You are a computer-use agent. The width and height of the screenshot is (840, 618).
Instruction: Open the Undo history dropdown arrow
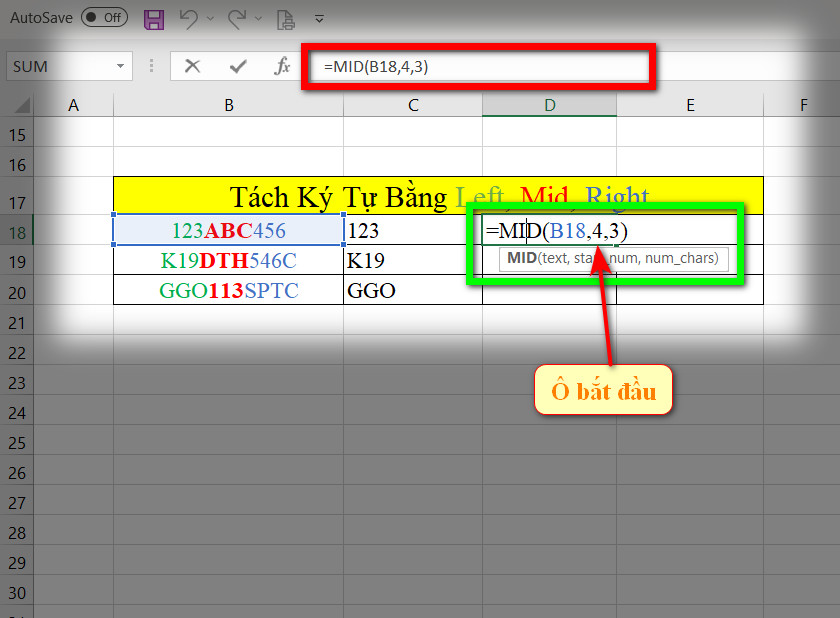[211, 19]
